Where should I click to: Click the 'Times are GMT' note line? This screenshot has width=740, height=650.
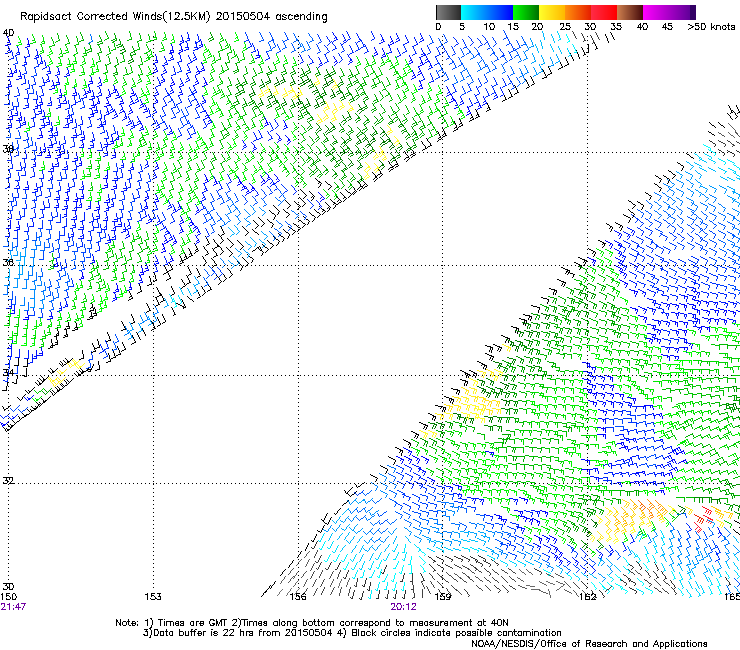pos(312,623)
